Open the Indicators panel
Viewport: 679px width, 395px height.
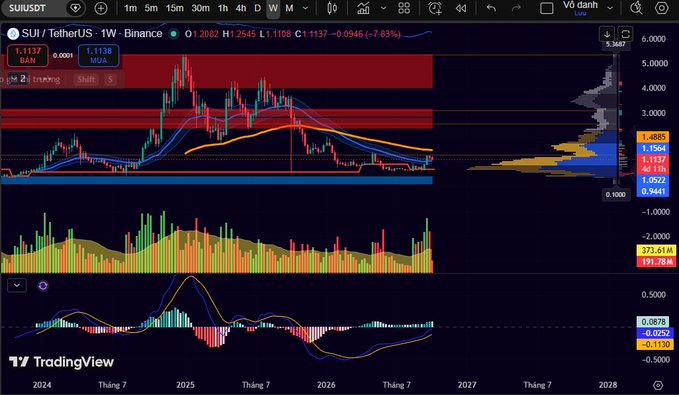(x=363, y=8)
